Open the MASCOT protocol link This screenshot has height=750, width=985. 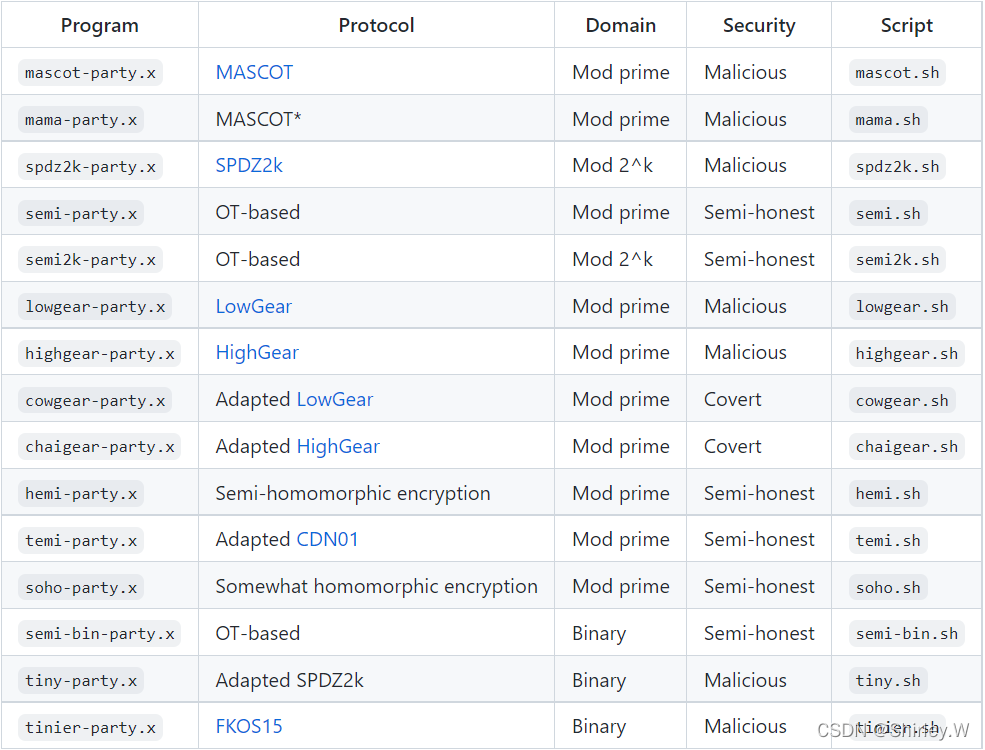(254, 72)
